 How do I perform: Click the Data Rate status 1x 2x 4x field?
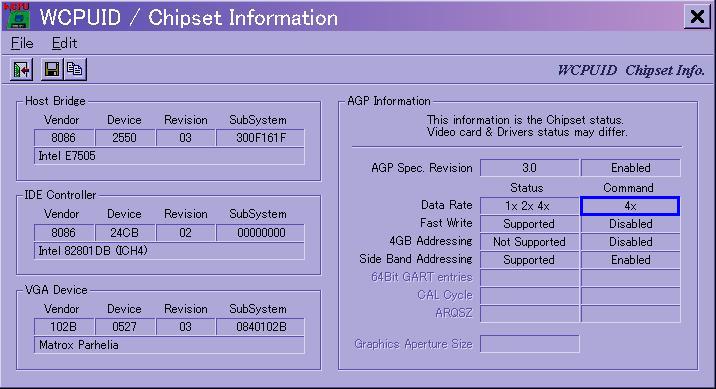(529, 206)
